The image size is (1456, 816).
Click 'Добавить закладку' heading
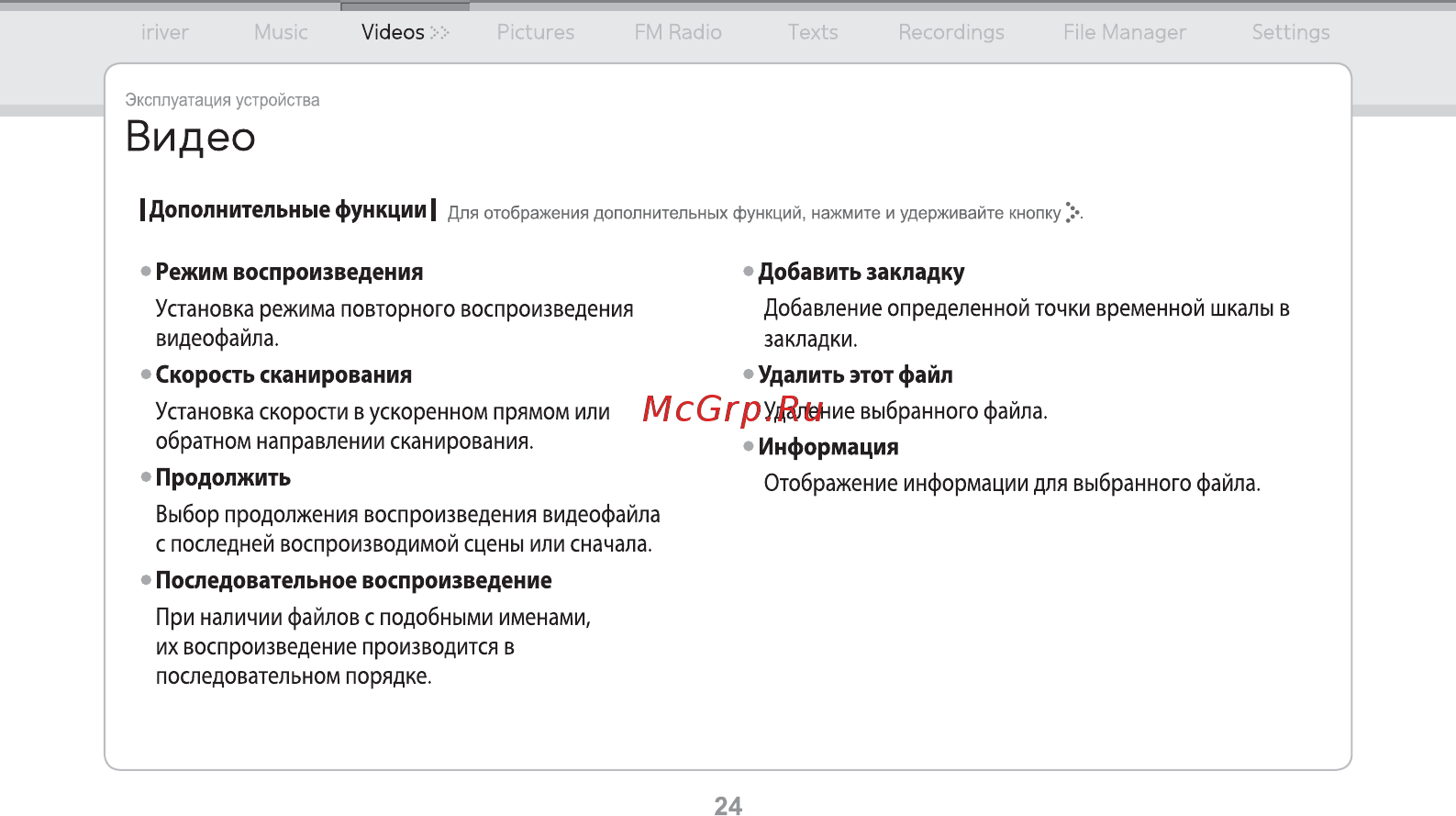tap(861, 273)
